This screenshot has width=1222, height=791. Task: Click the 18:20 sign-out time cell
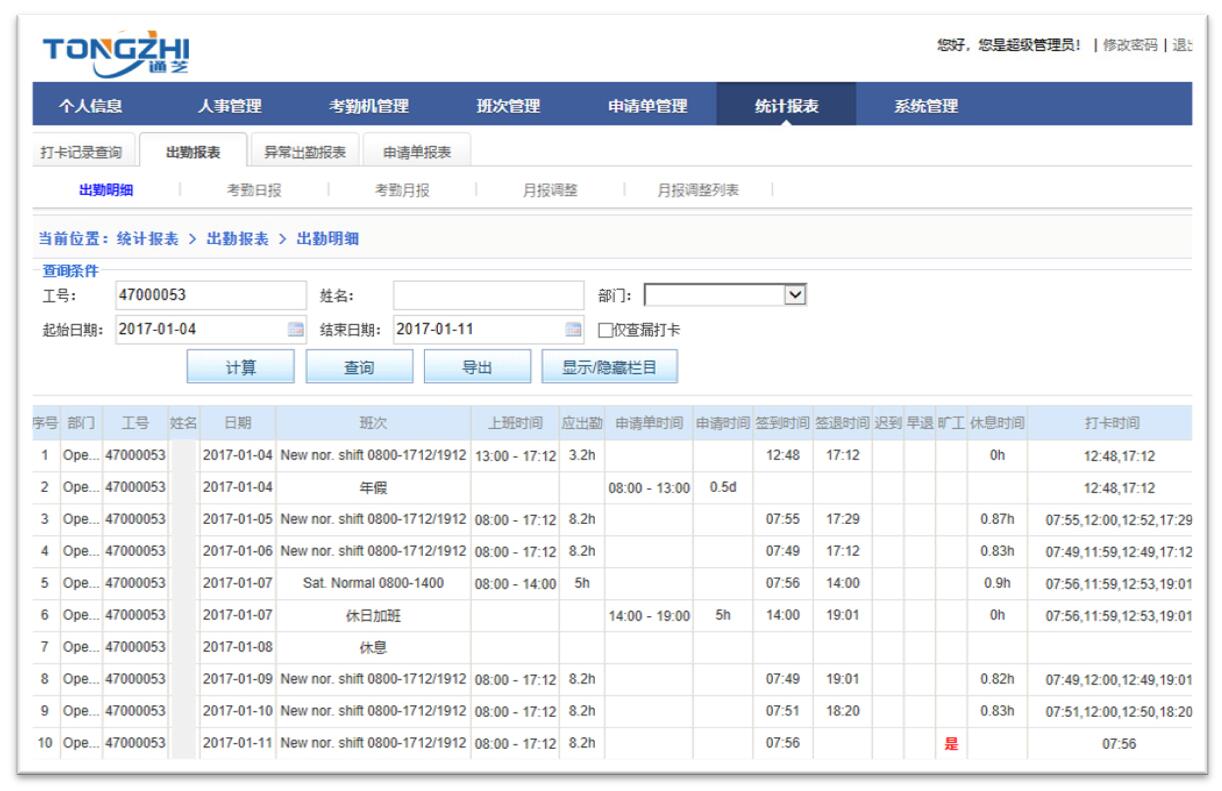coord(842,712)
